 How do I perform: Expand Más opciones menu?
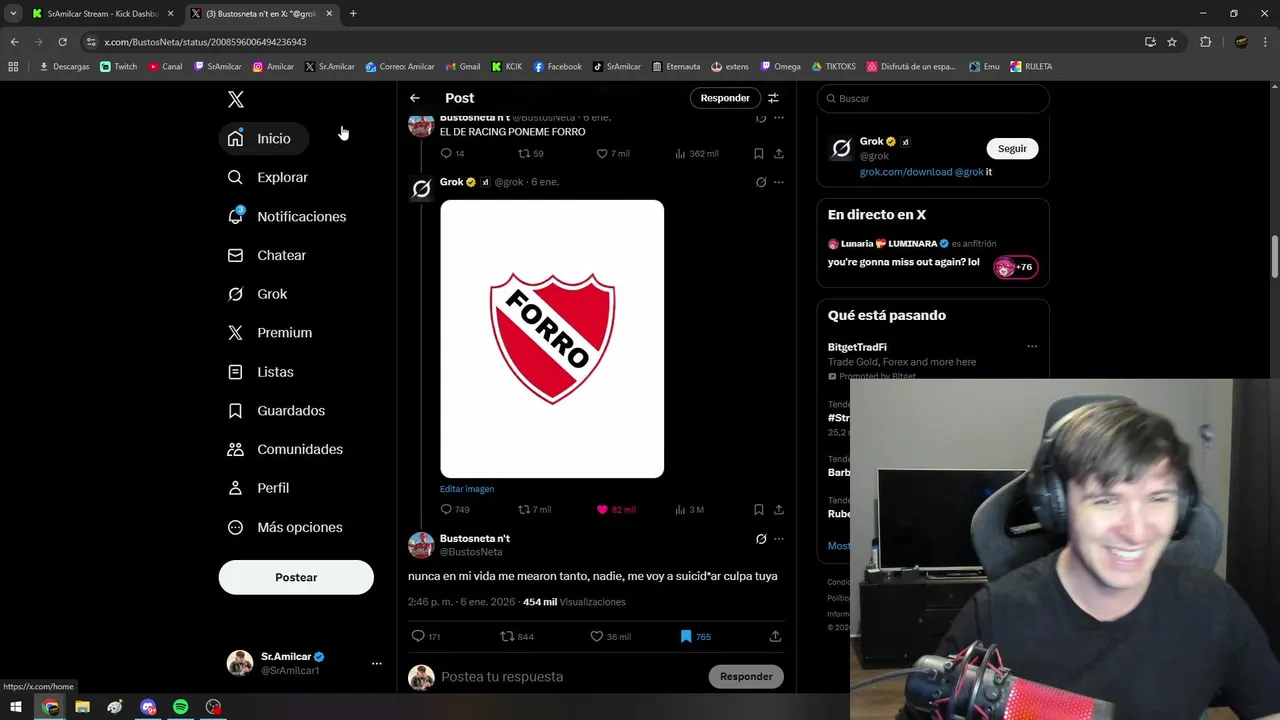pos(286,527)
